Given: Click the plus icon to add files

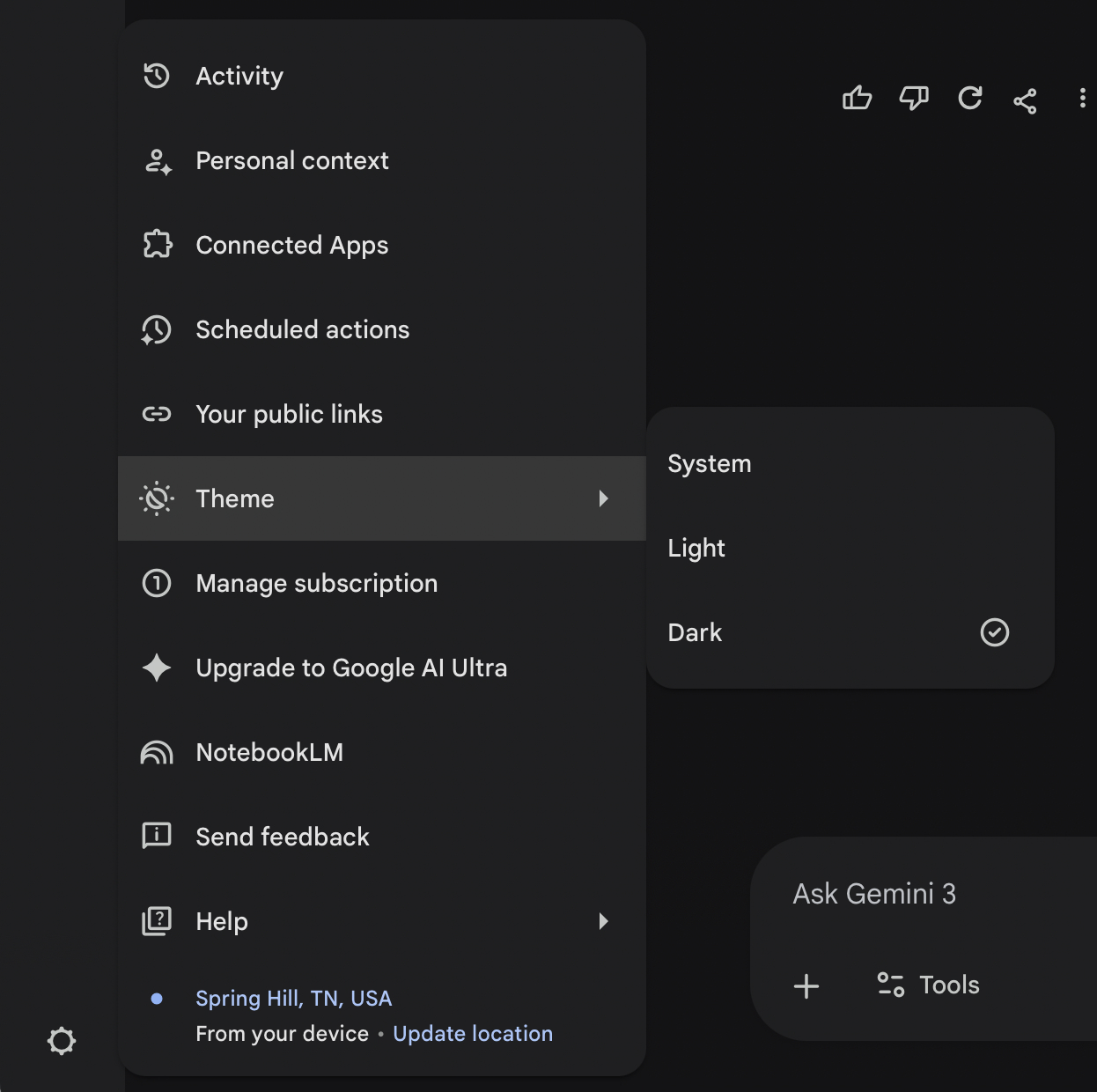Looking at the screenshot, I should coord(806,985).
